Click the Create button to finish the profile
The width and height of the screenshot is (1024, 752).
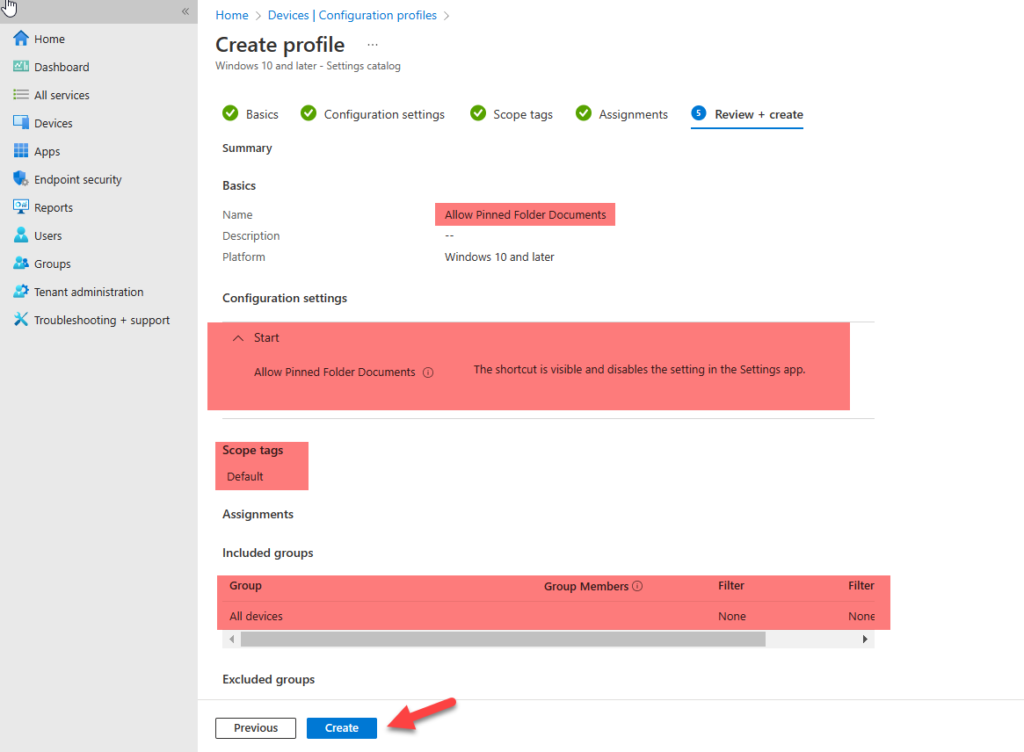tap(341, 727)
